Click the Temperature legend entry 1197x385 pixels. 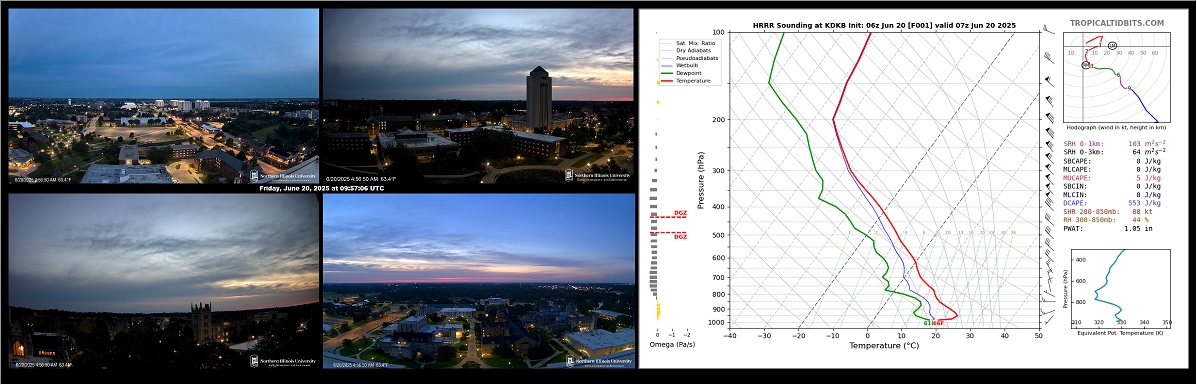(686, 80)
